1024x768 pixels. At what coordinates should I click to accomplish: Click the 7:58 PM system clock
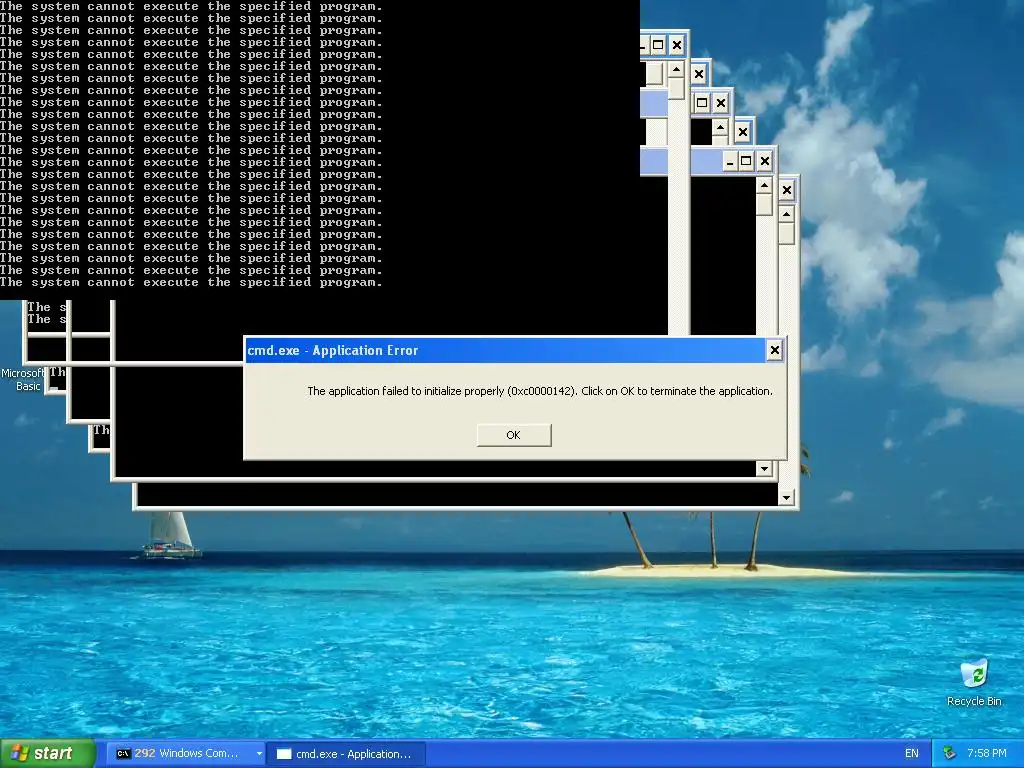986,754
